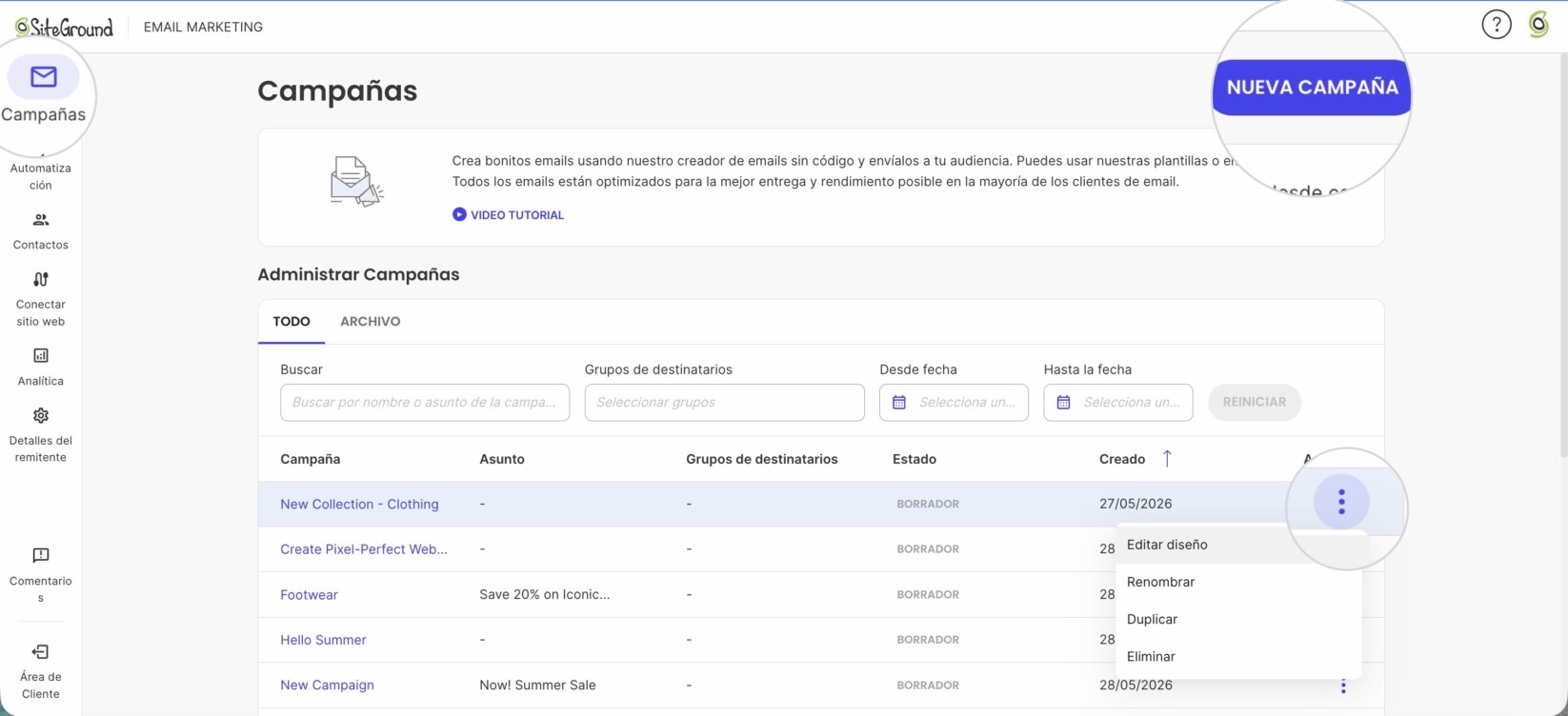Click the REINICIAR filter button
This screenshot has width=1568, height=716.
click(1255, 403)
